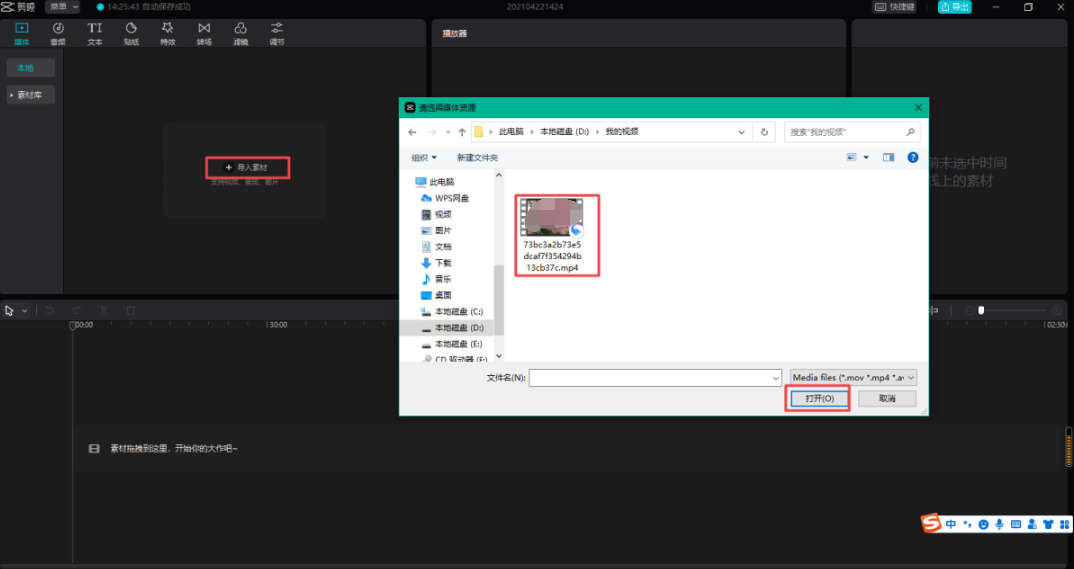Click the Sogou input microphone icon
Screen dimensions: 1074x569
tap(999, 524)
